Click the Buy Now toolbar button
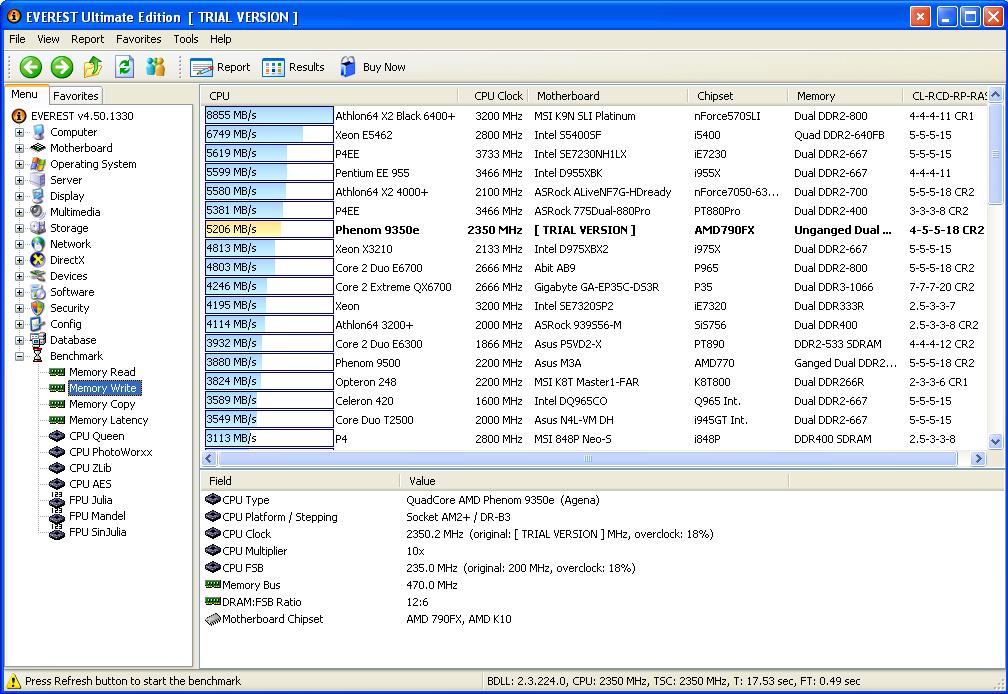The height and width of the screenshot is (694, 1008). 373,67
